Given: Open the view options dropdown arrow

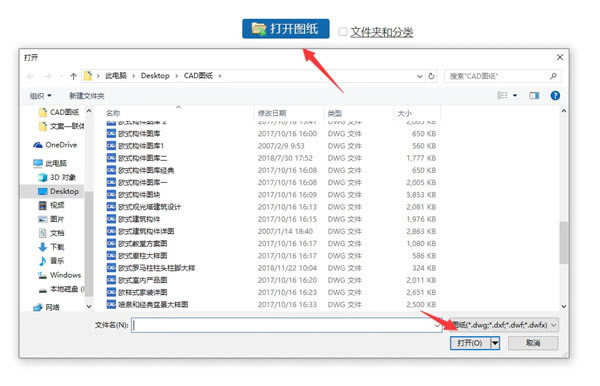Looking at the screenshot, I should coord(515,95).
